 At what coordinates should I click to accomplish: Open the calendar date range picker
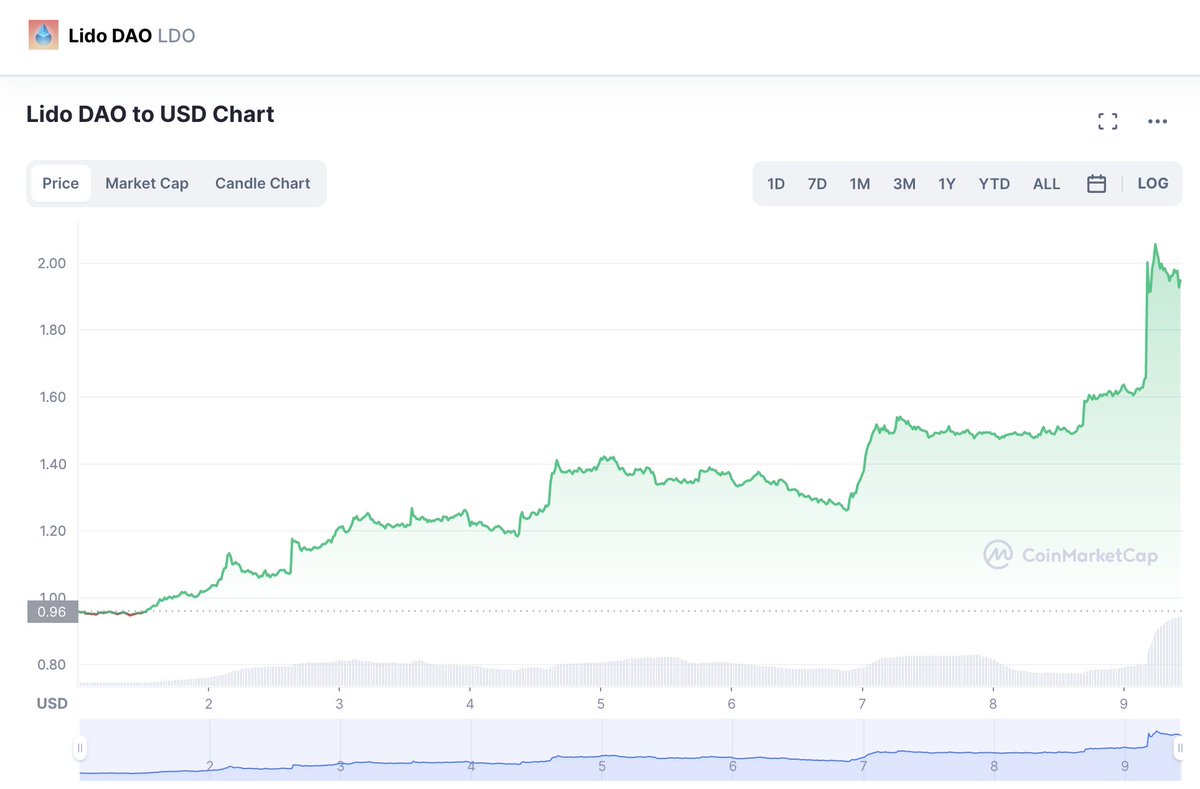1096,184
